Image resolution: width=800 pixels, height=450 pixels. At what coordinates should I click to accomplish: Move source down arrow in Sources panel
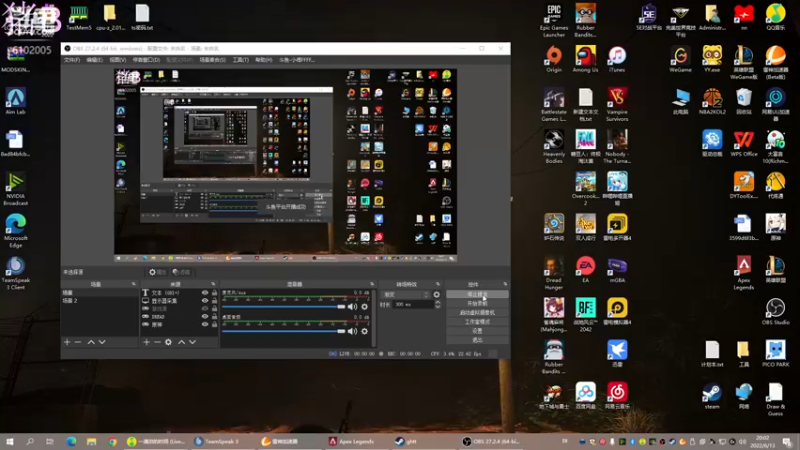pyautogui.click(x=192, y=342)
